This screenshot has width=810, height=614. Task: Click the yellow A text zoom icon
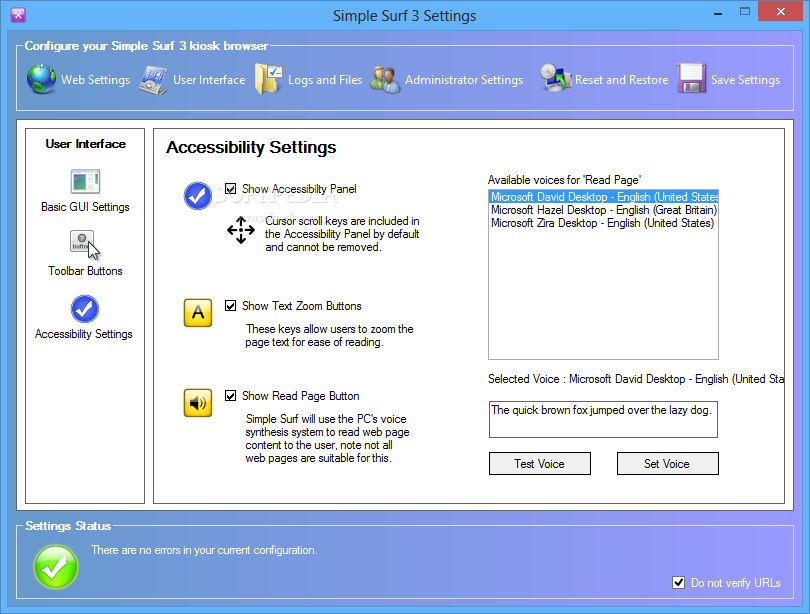(x=198, y=312)
